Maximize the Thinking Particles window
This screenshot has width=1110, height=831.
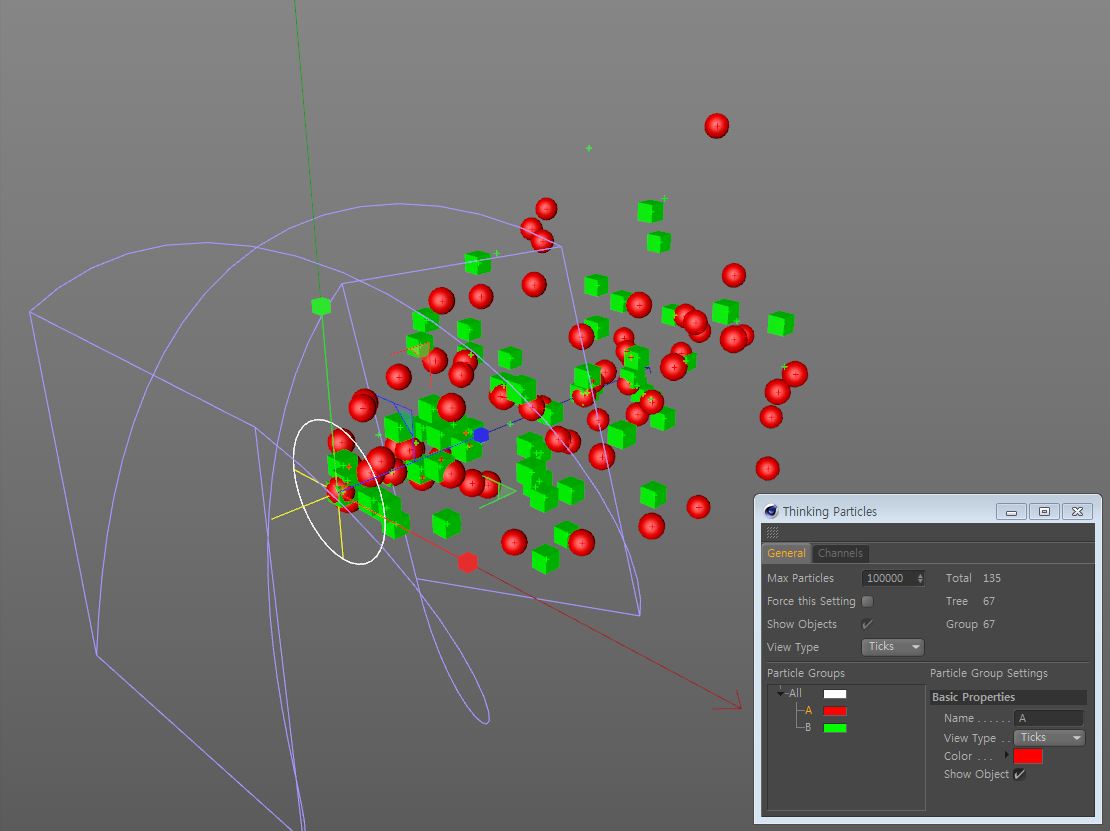pyautogui.click(x=1044, y=511)
